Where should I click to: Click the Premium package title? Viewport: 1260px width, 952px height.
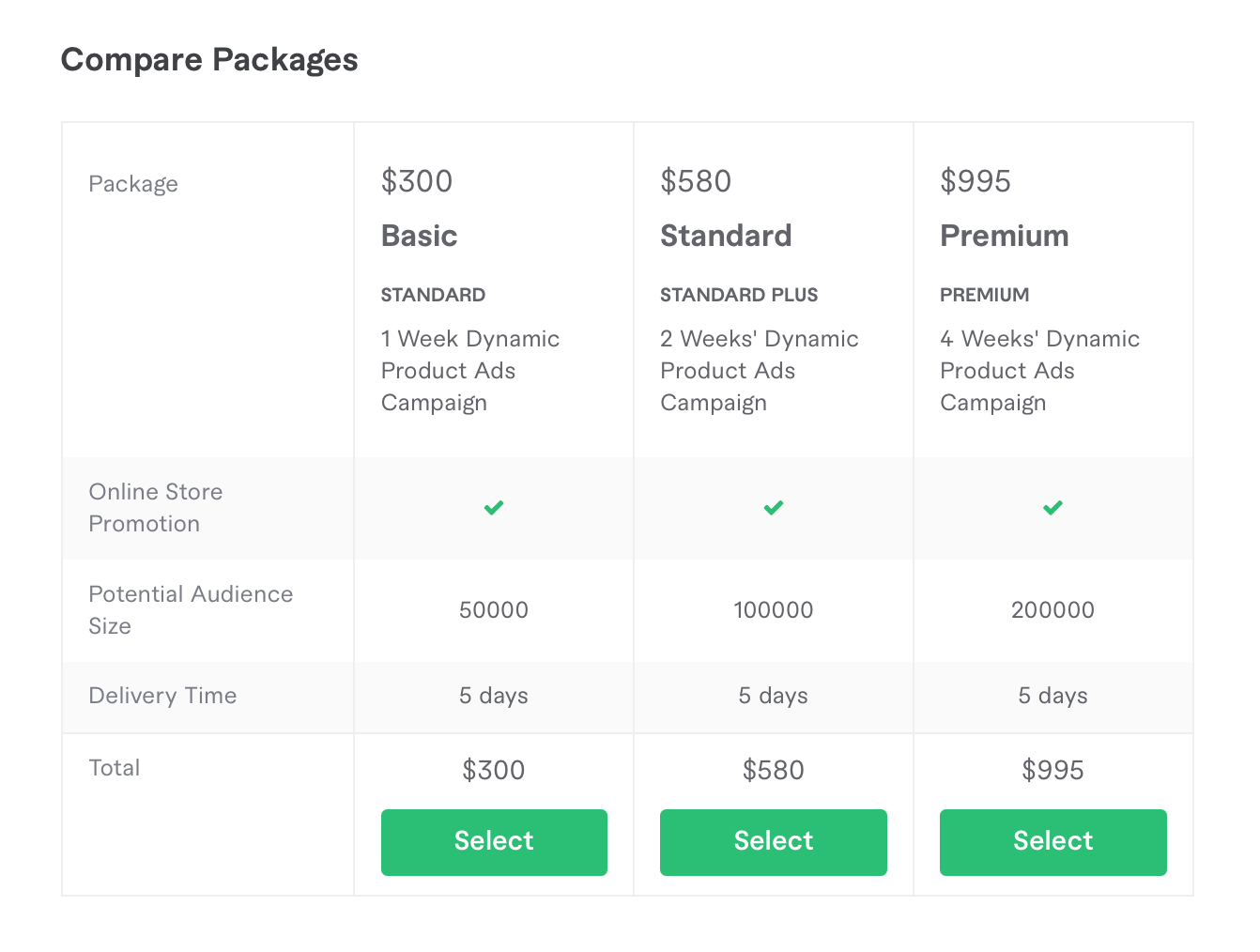[x=1005, y=236]
